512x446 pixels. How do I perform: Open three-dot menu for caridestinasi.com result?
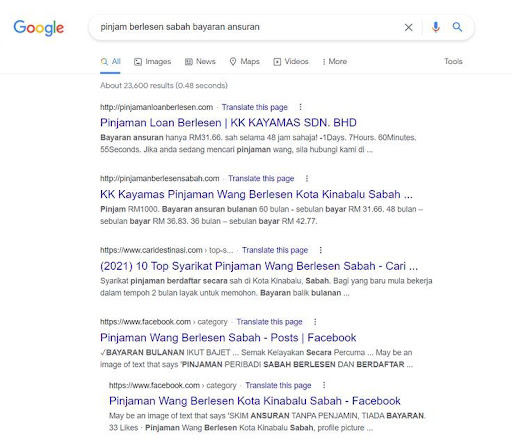[x=321, y=250]
